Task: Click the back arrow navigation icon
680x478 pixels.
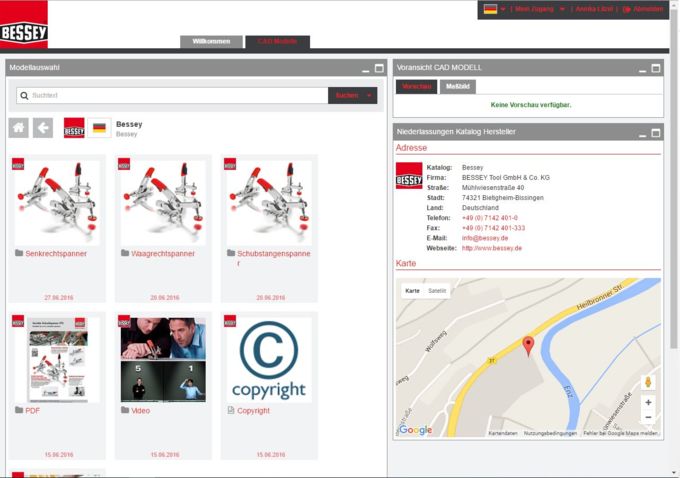Action: pos(43,128)
